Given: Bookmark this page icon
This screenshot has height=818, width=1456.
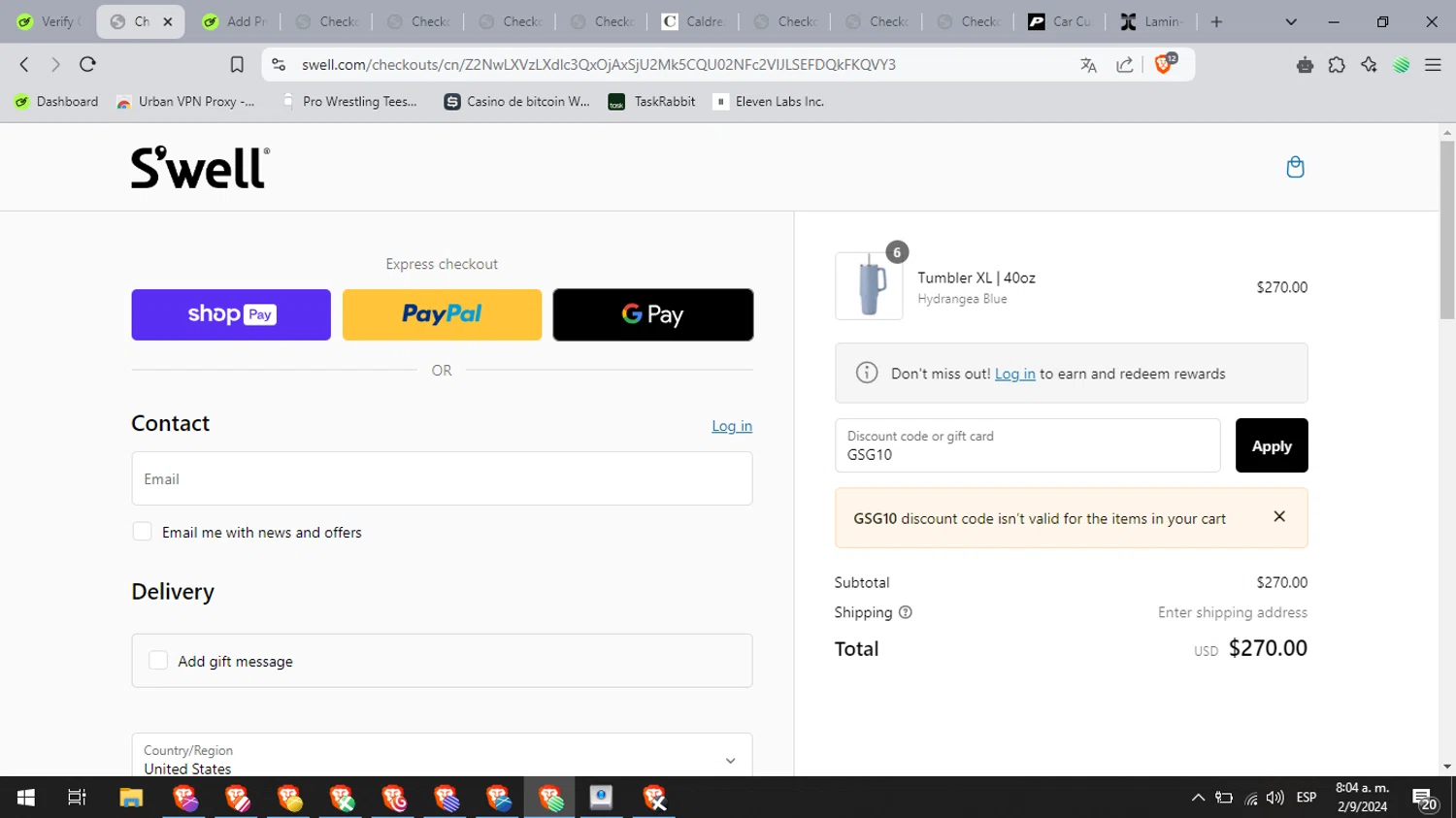Looking at the screenshot, I should [x=237, y=64].
